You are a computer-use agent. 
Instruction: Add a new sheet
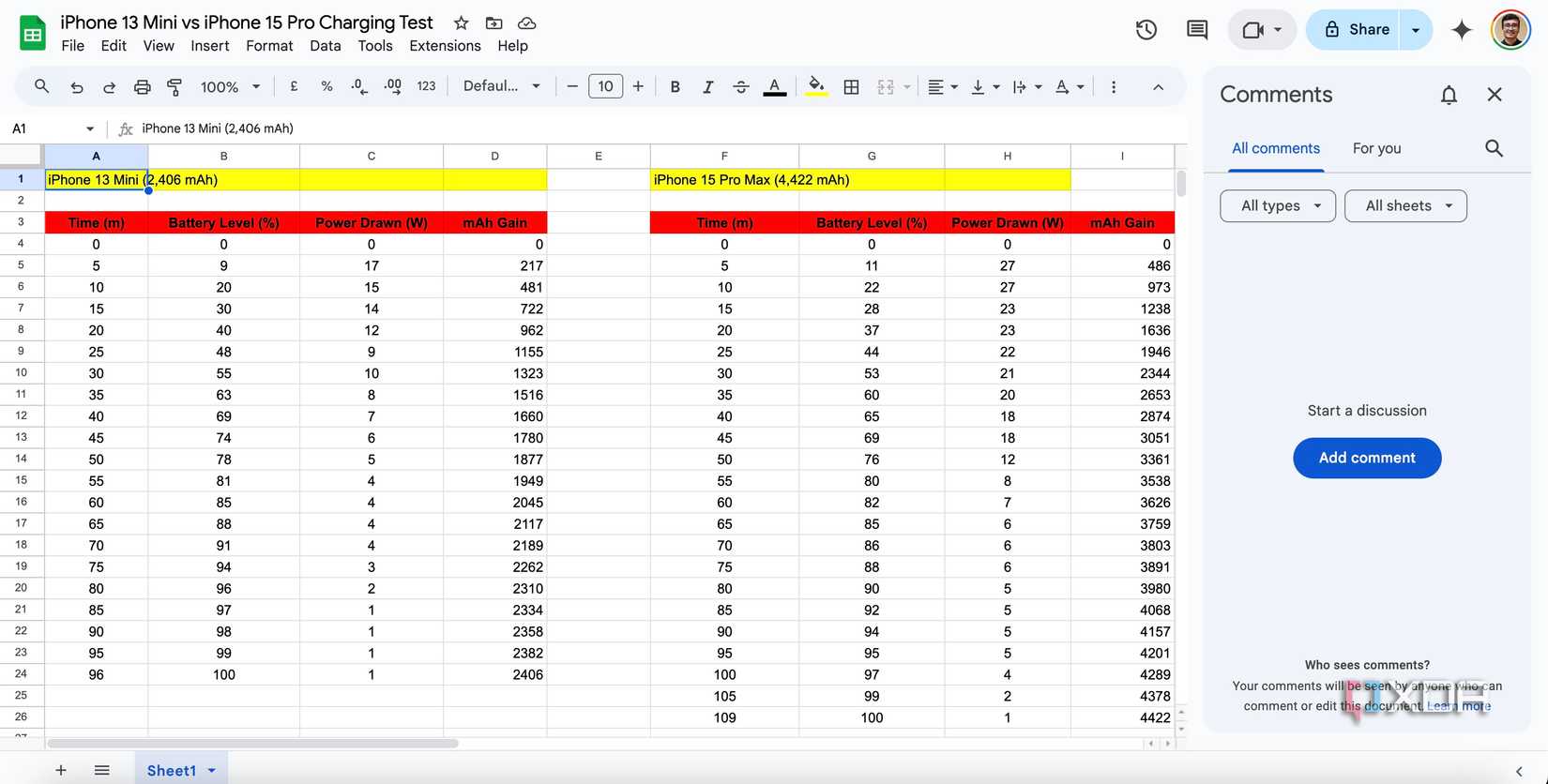61,771
